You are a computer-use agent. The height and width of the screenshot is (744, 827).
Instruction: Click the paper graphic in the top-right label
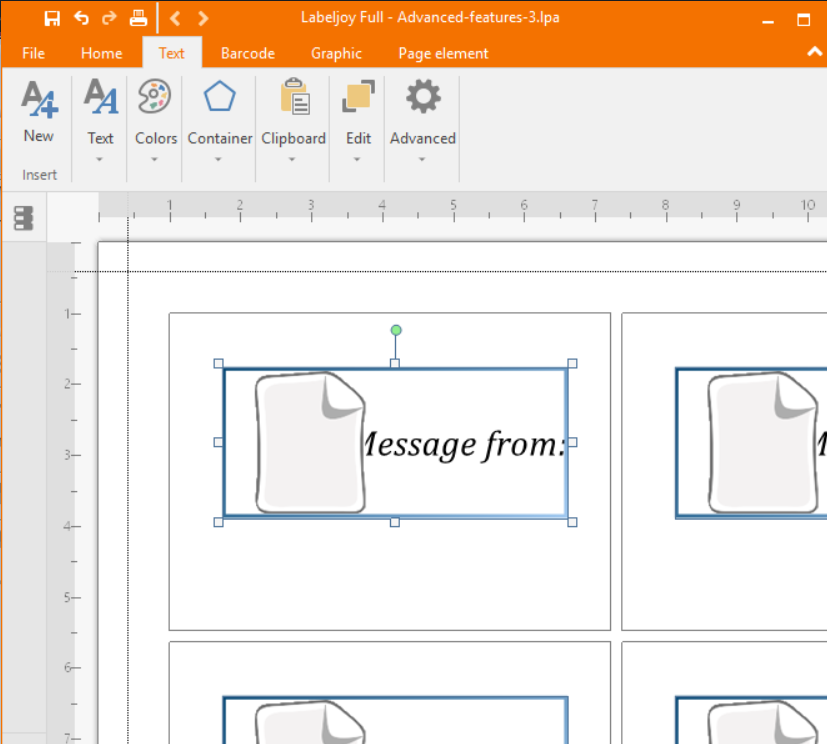pos(763,443)
